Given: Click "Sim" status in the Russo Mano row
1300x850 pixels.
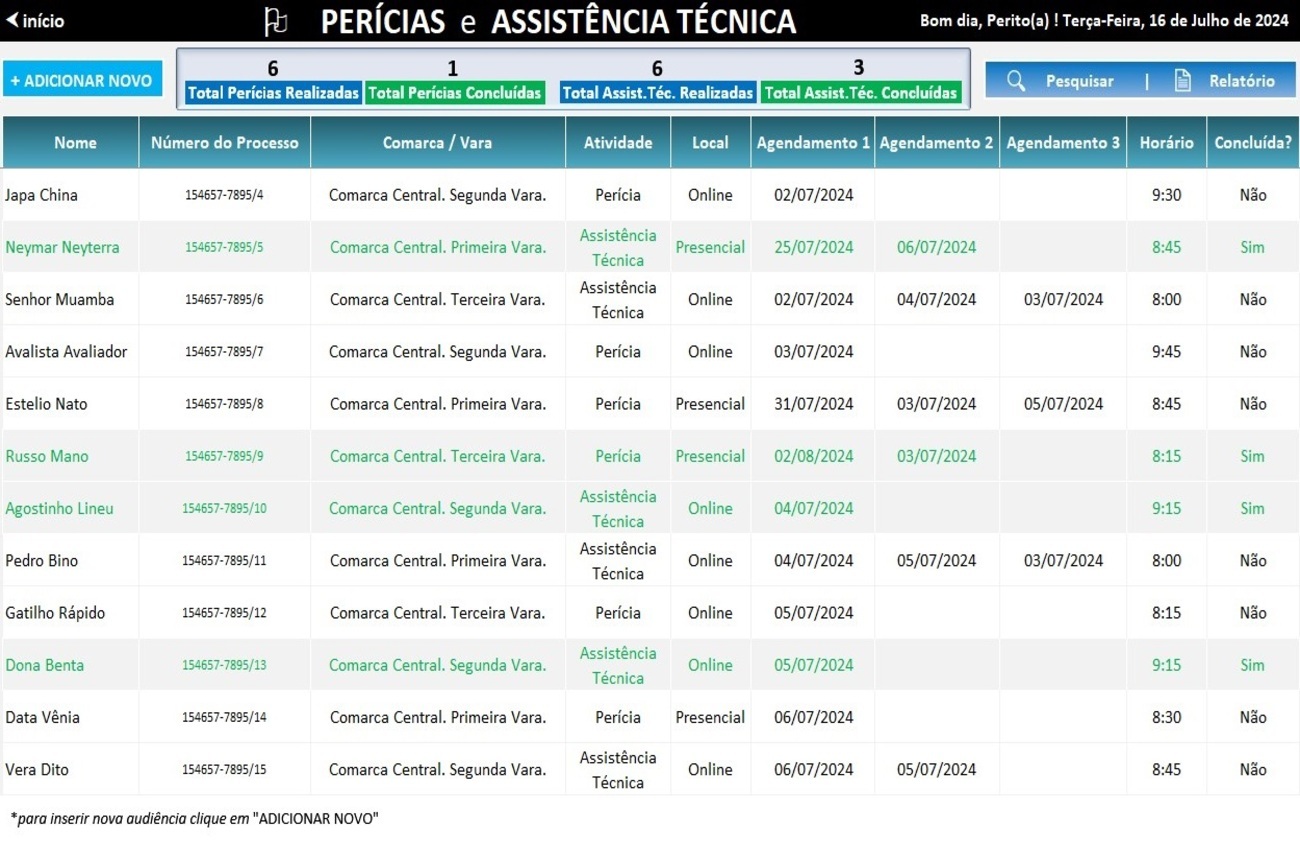Looking at the screenshot, I should click(x=1252, y=456).
